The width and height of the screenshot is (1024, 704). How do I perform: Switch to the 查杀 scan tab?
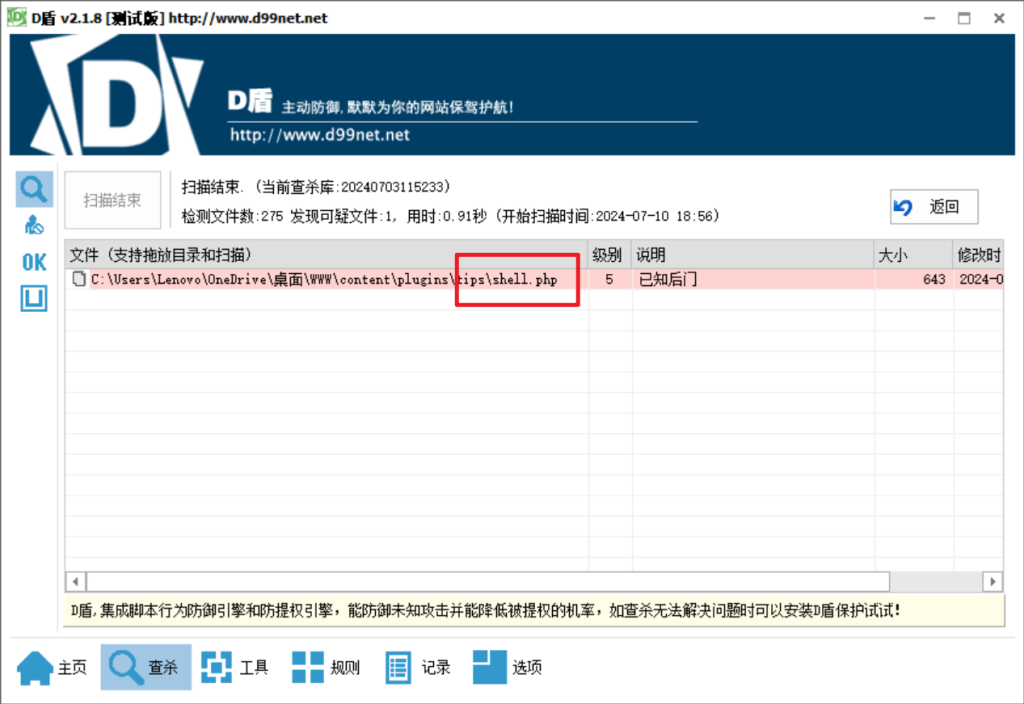click(146, 667)
